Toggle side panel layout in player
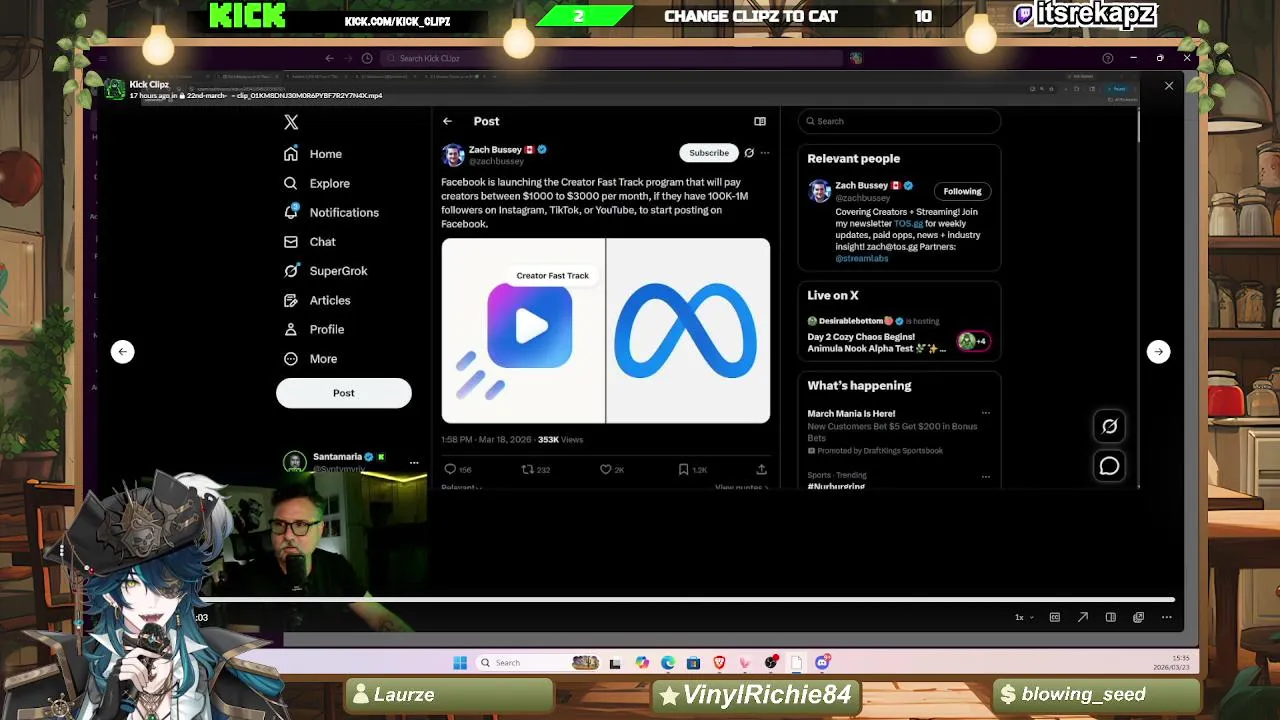1280x720 pixels. (1110, 617)
